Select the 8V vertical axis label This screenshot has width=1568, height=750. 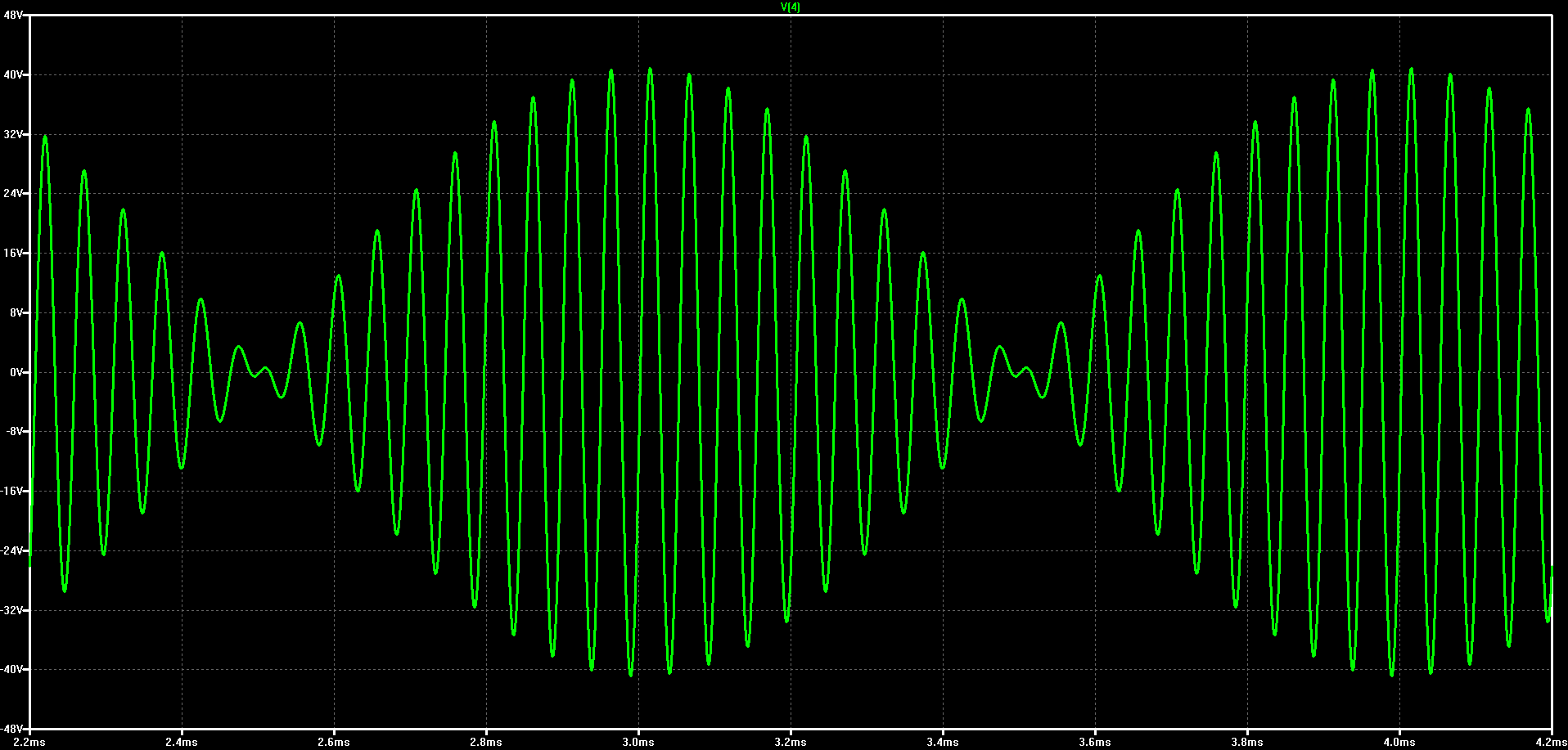pos(16,312)
